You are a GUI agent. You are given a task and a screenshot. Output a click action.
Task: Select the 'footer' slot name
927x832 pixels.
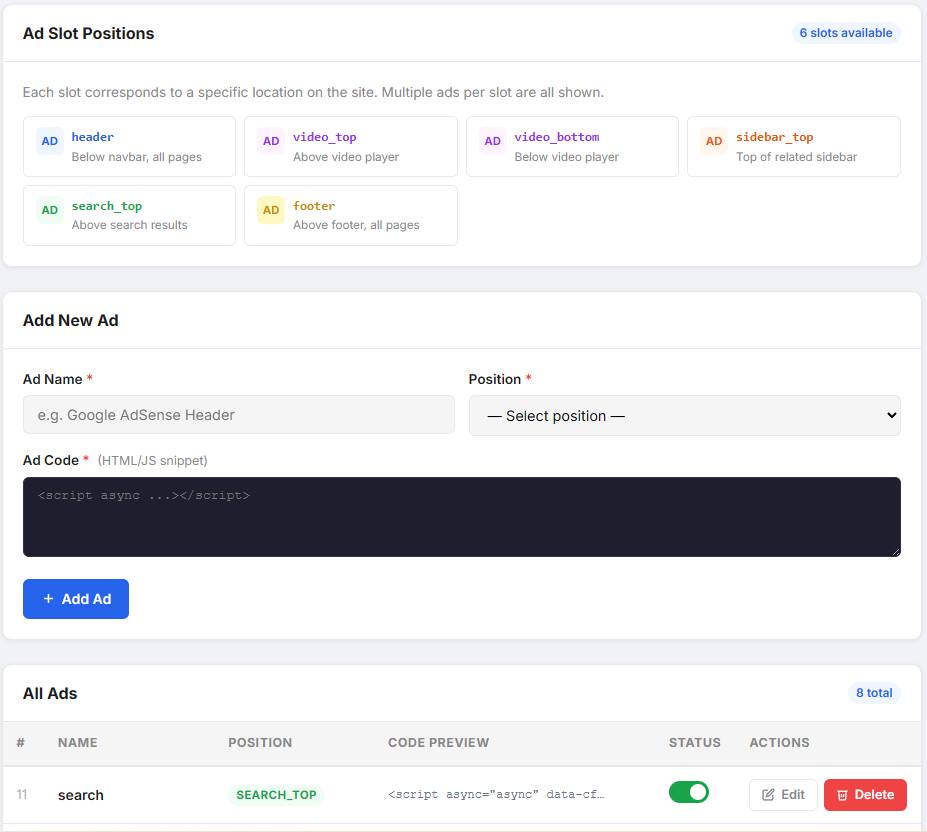pos(314,206)
